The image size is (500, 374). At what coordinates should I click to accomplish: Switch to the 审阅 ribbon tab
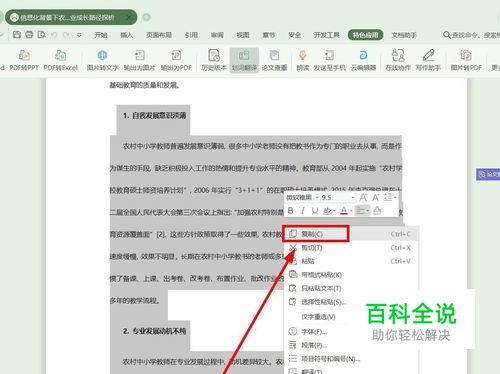pyautogui.click(x=217, y=35)
